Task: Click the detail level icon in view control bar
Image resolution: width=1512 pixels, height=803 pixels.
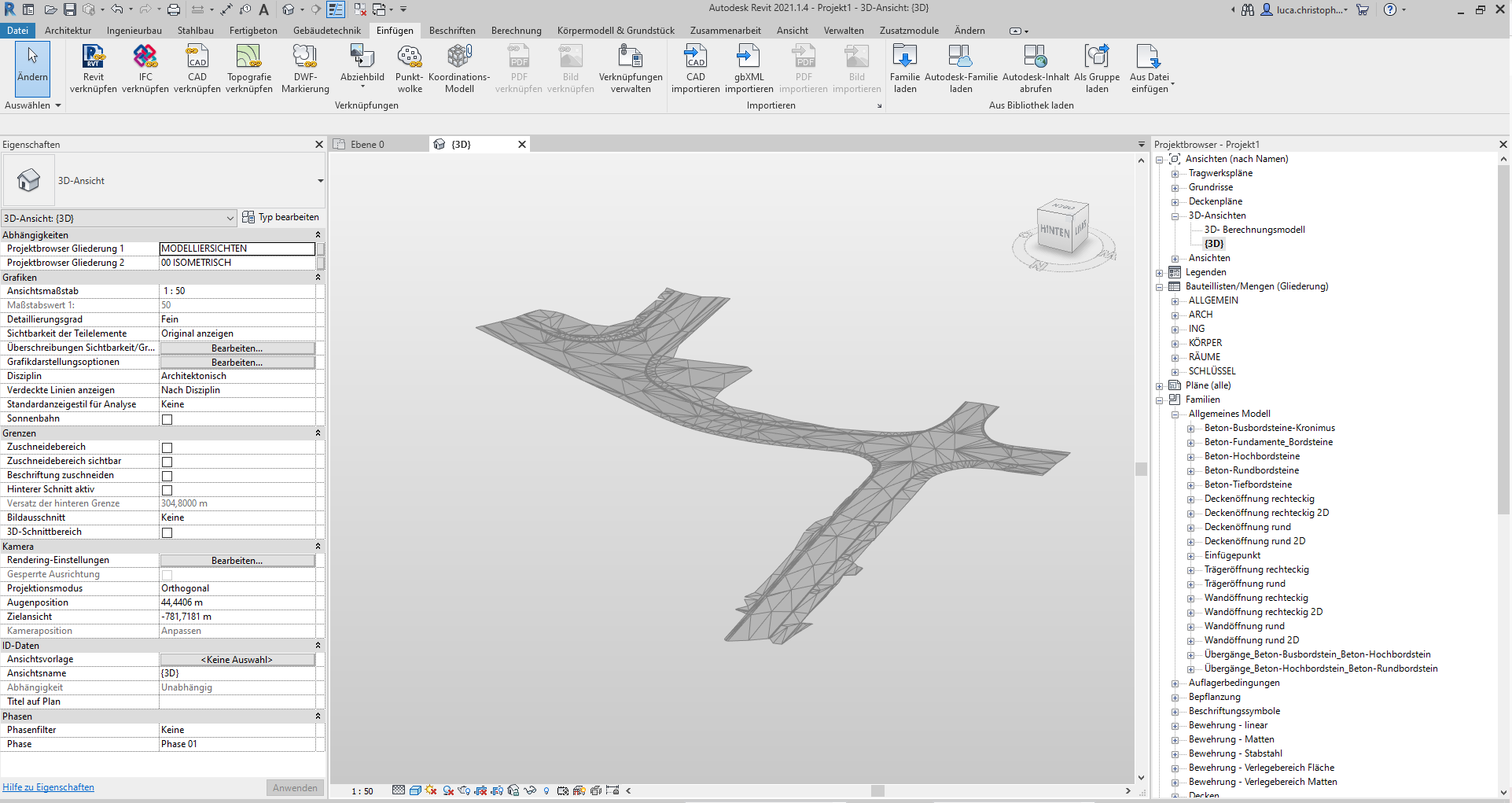Action: point(399,790)
